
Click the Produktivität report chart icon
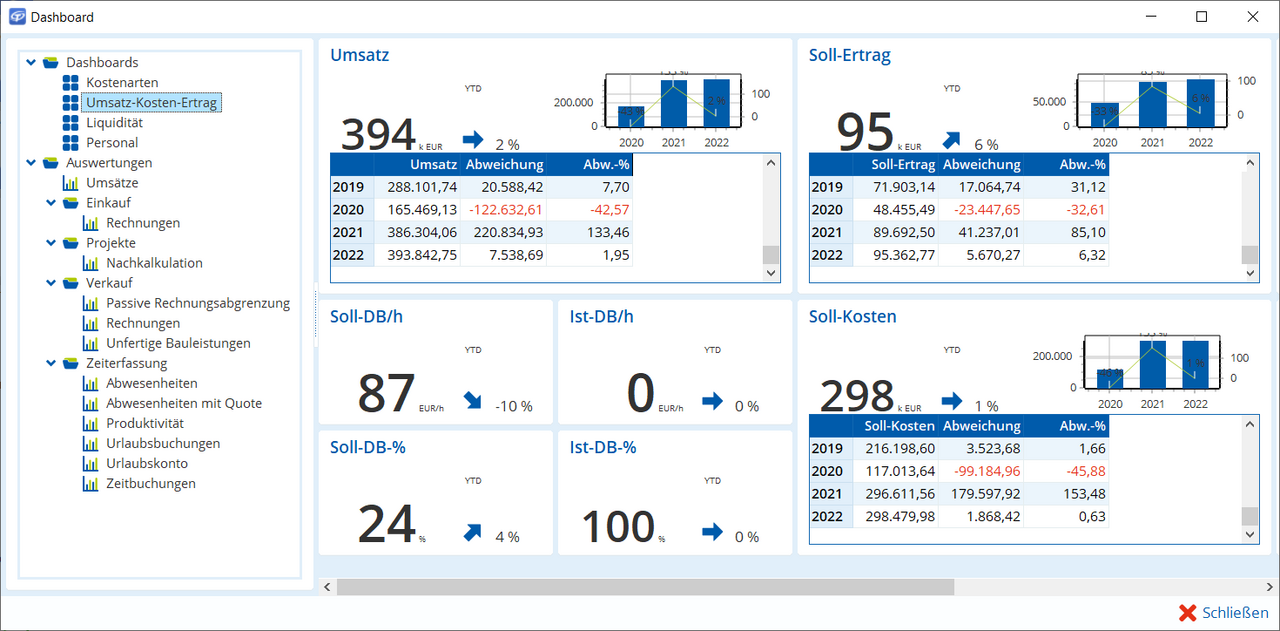pyautogui.click(x=90, y=423)
